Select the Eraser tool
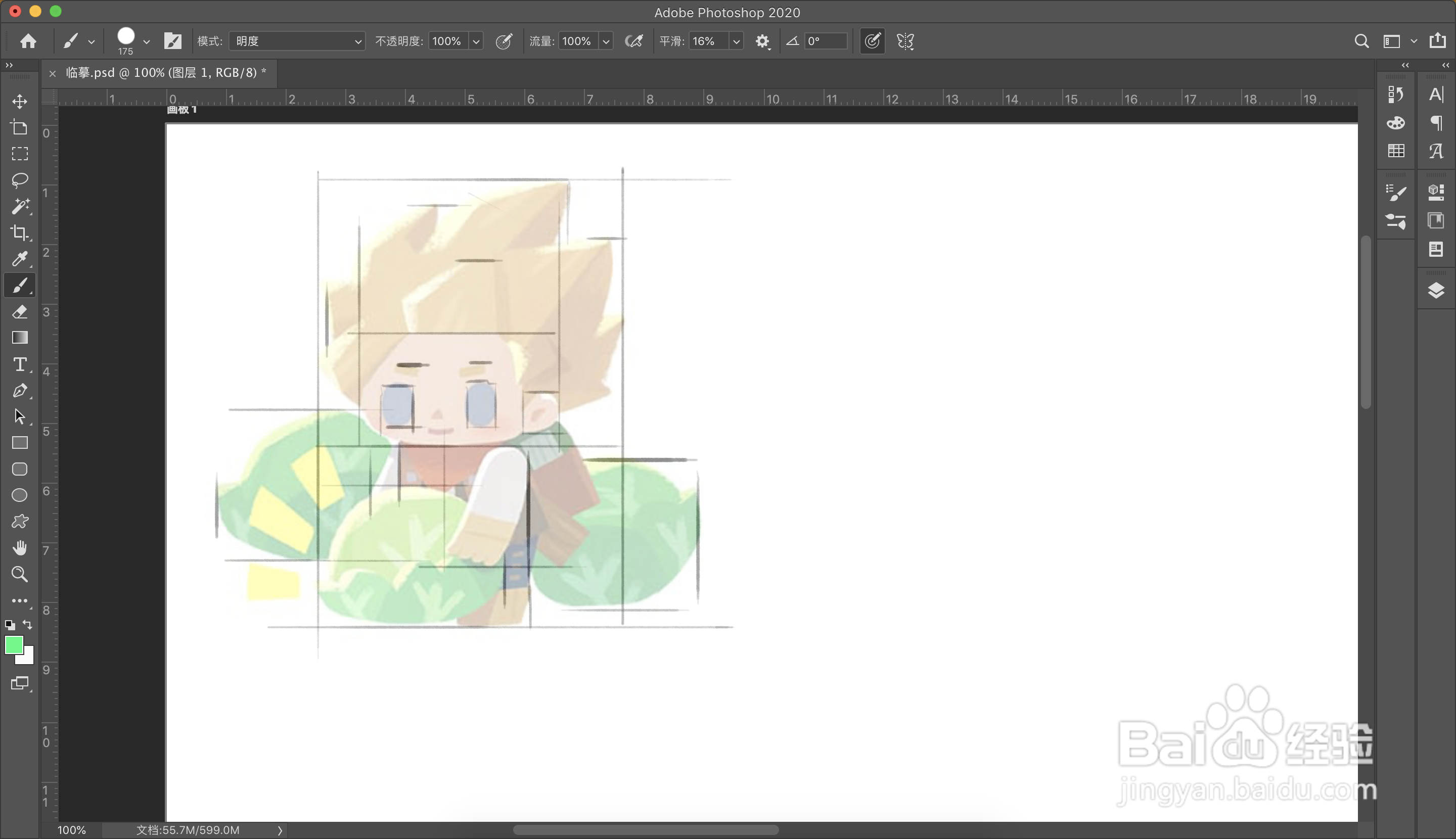The height and width of the screenshot is (839, 1456). [20, 312]
